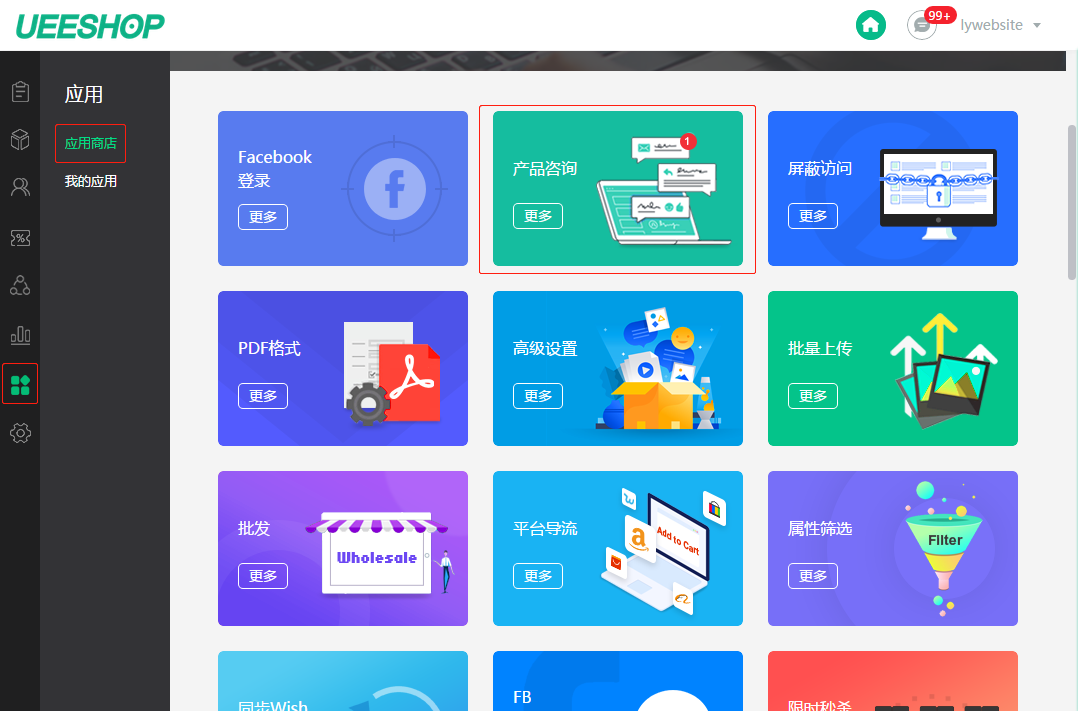Click 更多 on the 属性筛选 card
Viewport: 1078px width, 711px height.
pyautogui.click(x=813, y=576)
